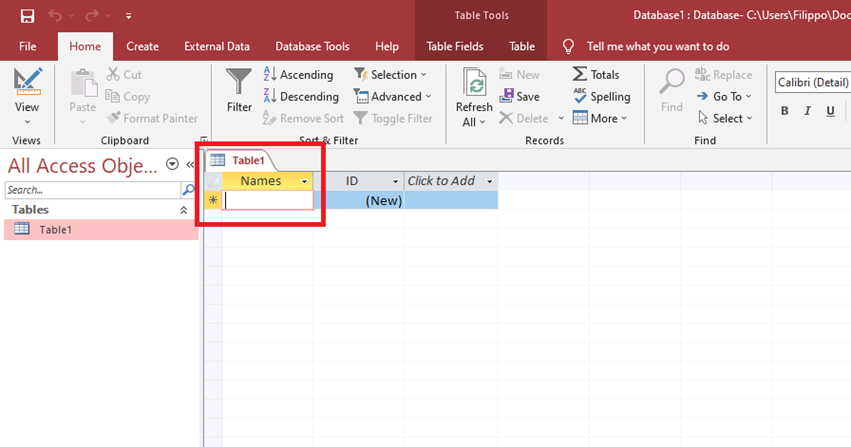The image size is (851, 447).
Task: Click the Find magnifier icon
Action: (672, 82)
